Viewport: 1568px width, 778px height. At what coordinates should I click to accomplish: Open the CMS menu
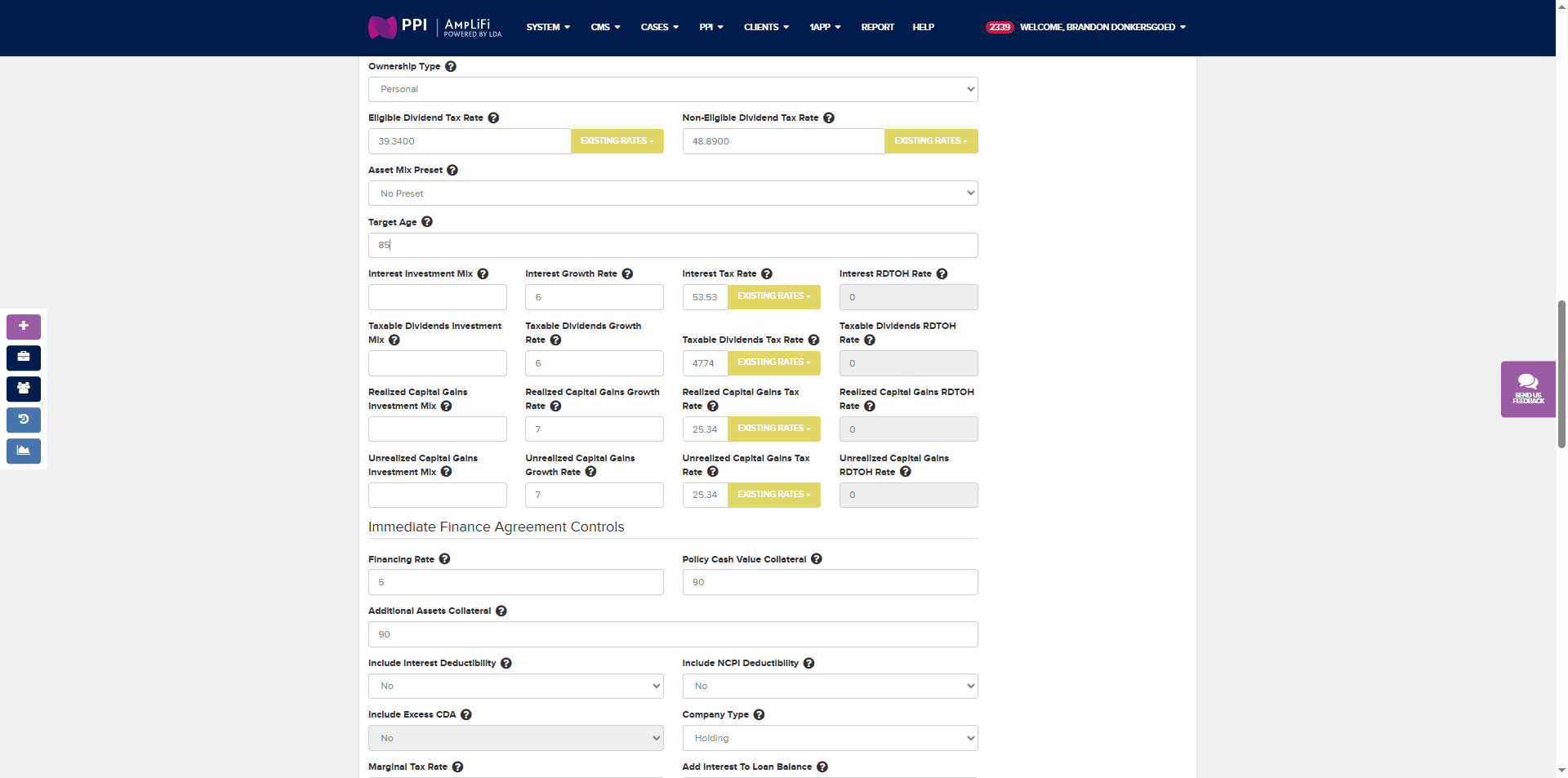[605, 27]
